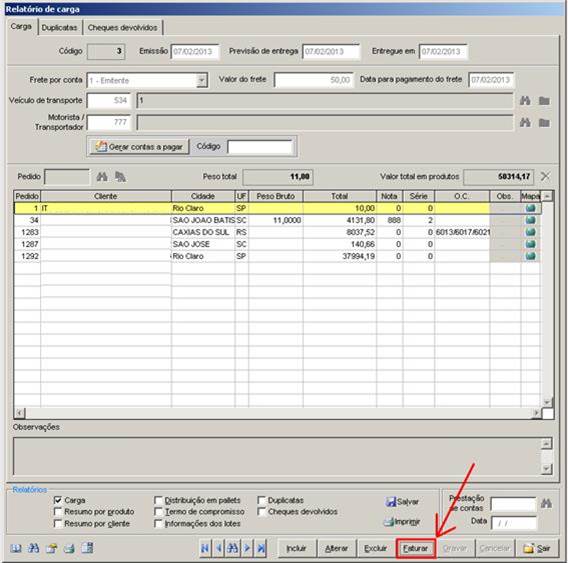The image size is (568, 563).
Task: Check Resumo por produto
Action: 57,512
